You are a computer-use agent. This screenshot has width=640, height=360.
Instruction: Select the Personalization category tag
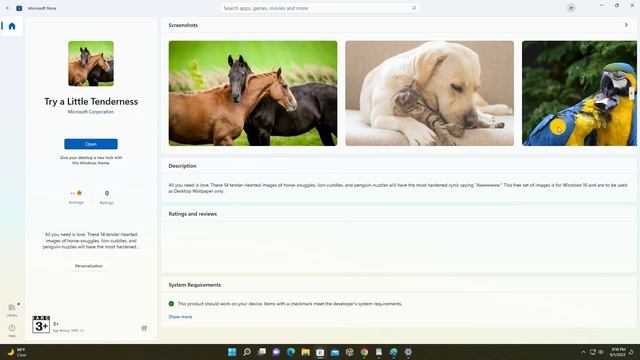[x=89, y=266]
